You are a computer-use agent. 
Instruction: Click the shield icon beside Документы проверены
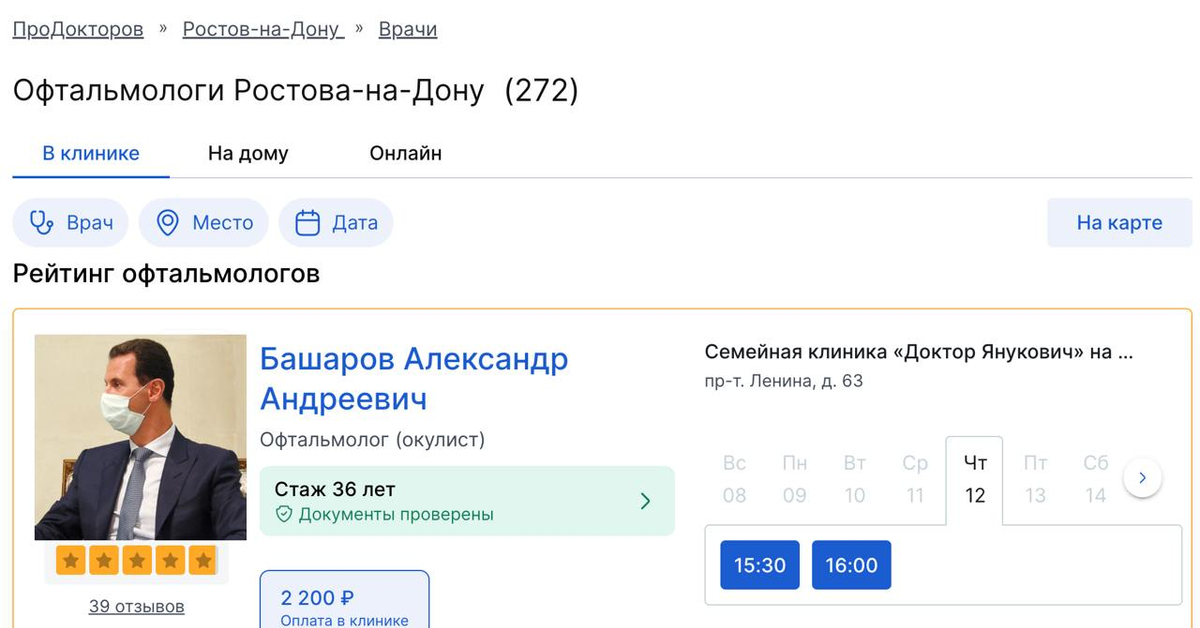click(x=284, y=515)
